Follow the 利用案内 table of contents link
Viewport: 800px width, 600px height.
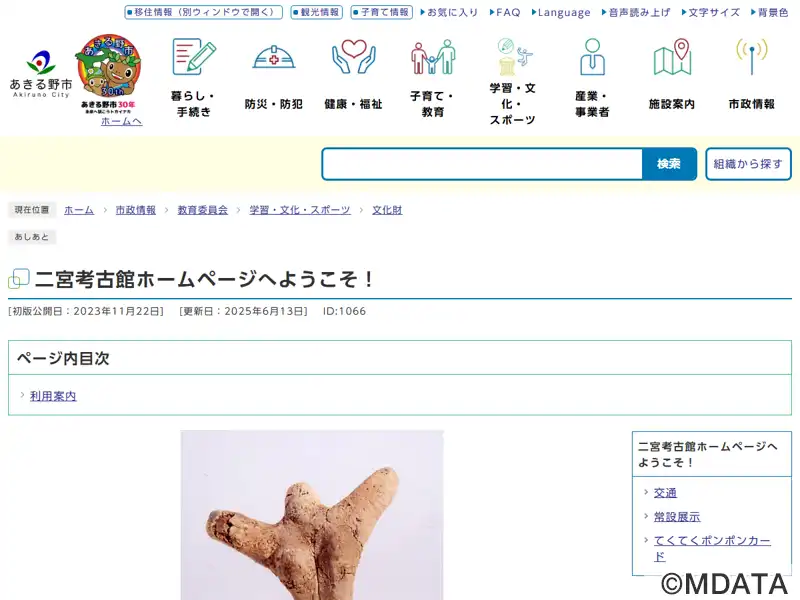coord(53,396)
